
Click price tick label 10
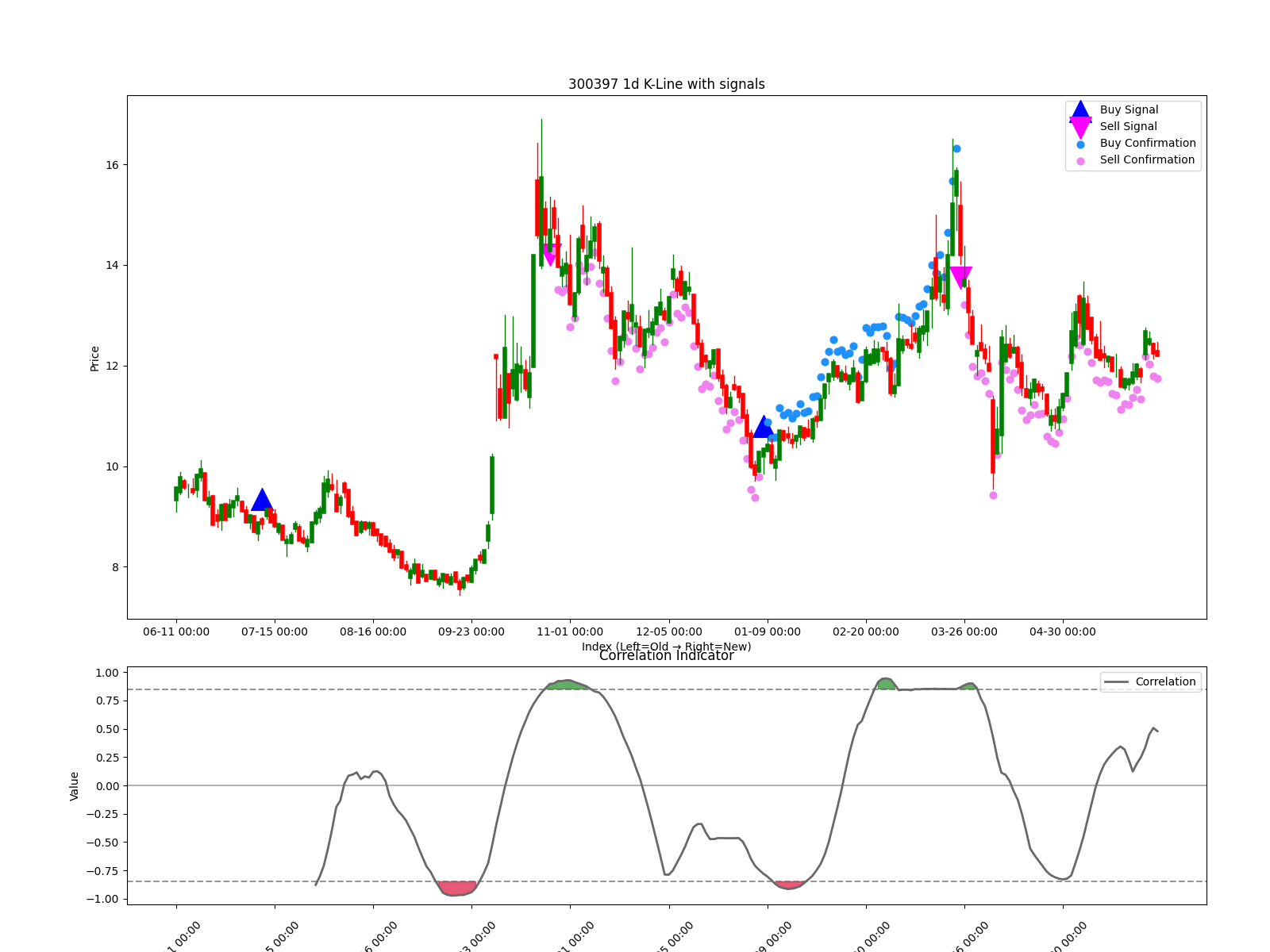point(112,466)
